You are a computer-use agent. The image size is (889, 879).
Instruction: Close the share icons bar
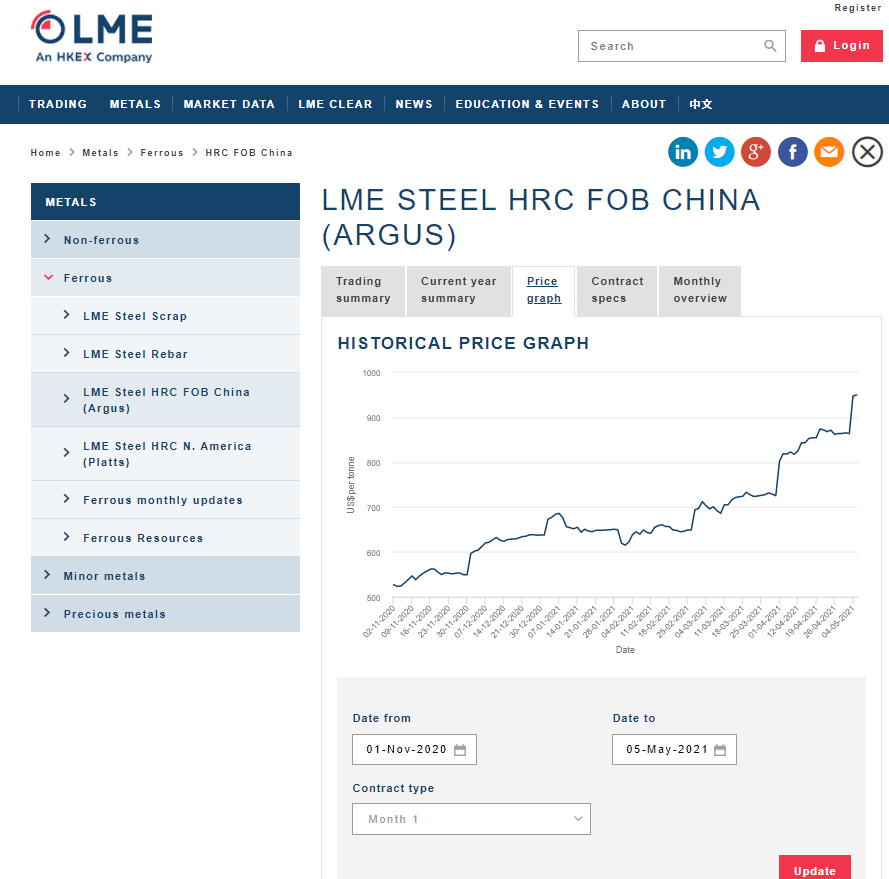click(x=867, y=152)
